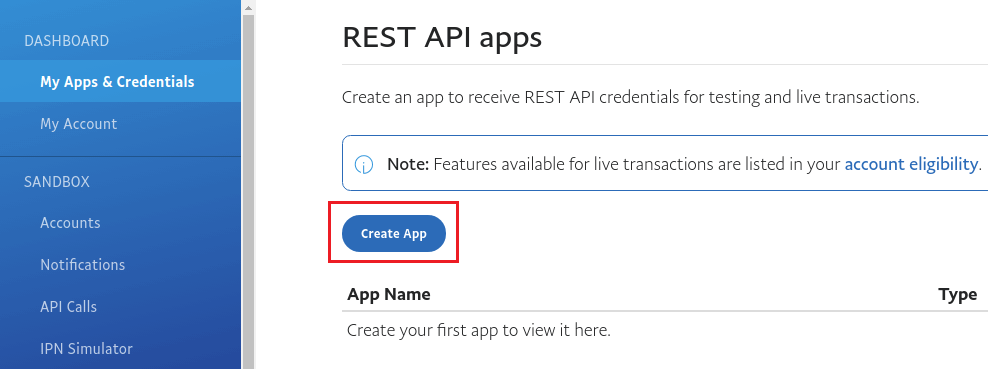Open sandbox Accounts page
This screenshot has height=369, width=988.
pos(70,223)
